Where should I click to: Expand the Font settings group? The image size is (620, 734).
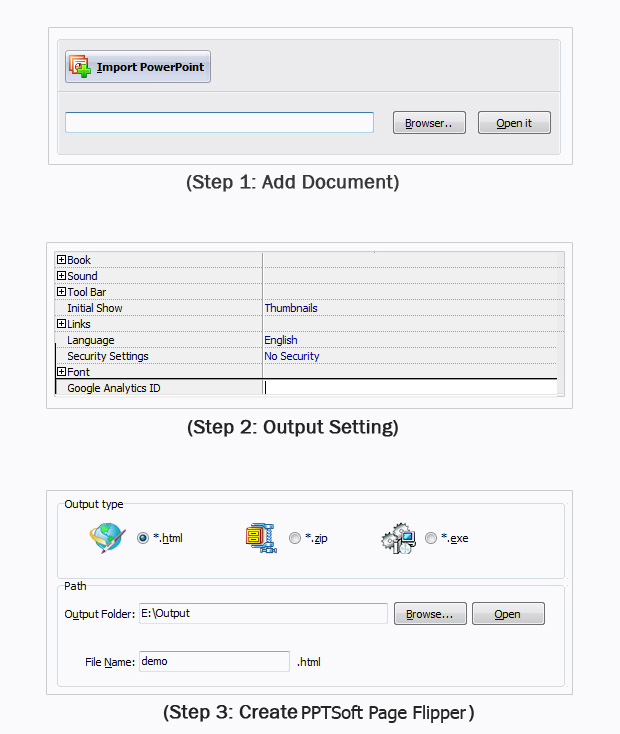point(61,372)
